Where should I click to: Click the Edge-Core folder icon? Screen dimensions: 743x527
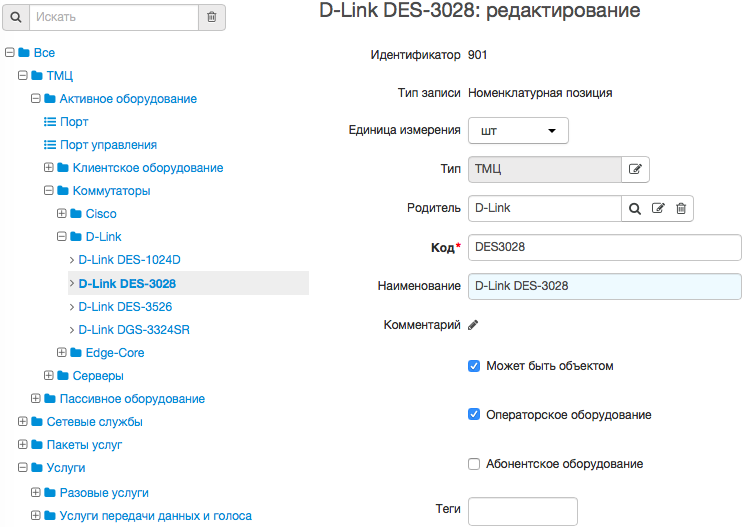coord(76,353)
